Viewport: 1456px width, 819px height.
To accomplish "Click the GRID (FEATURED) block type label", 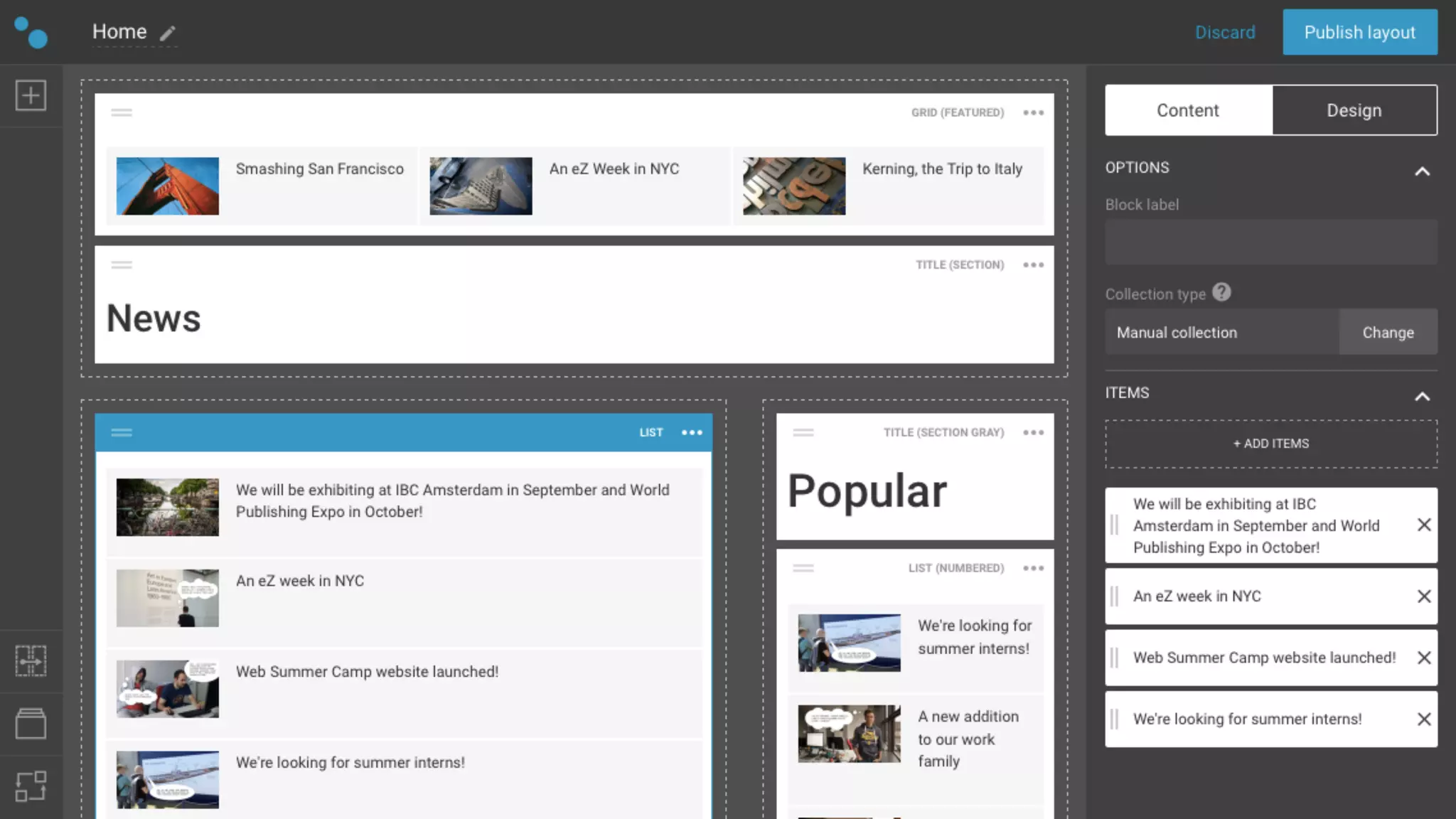I will click(958, 112).
